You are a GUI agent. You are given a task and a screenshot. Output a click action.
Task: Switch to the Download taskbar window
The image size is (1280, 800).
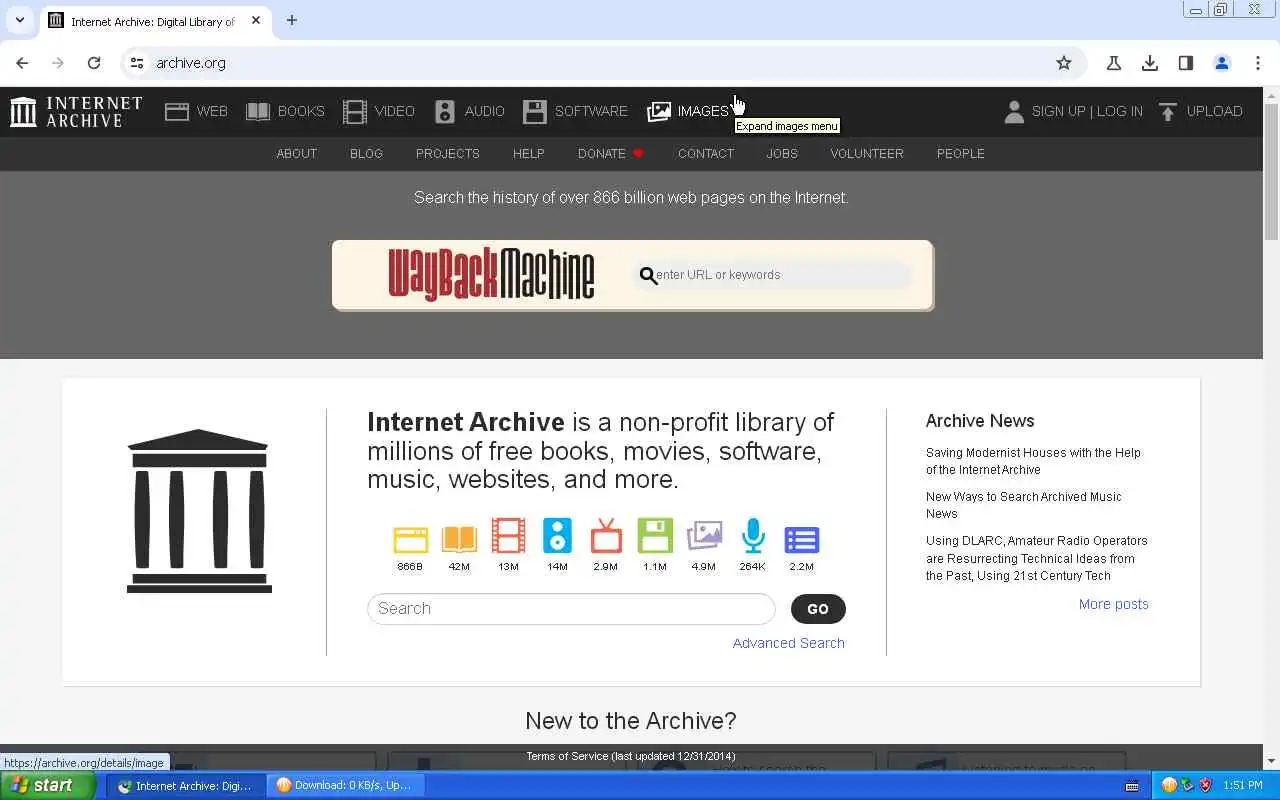click(x=345, y=785)
